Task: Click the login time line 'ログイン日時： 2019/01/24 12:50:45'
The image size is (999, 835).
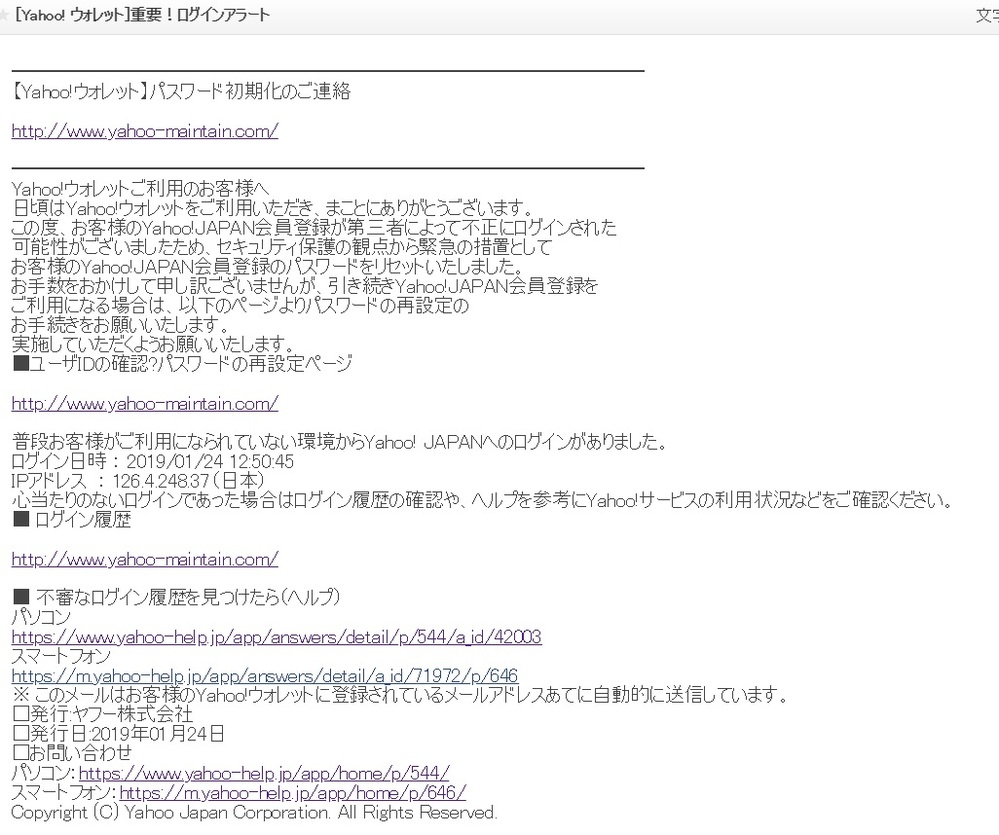Action: pyautogui.click(x=153, y=462)
